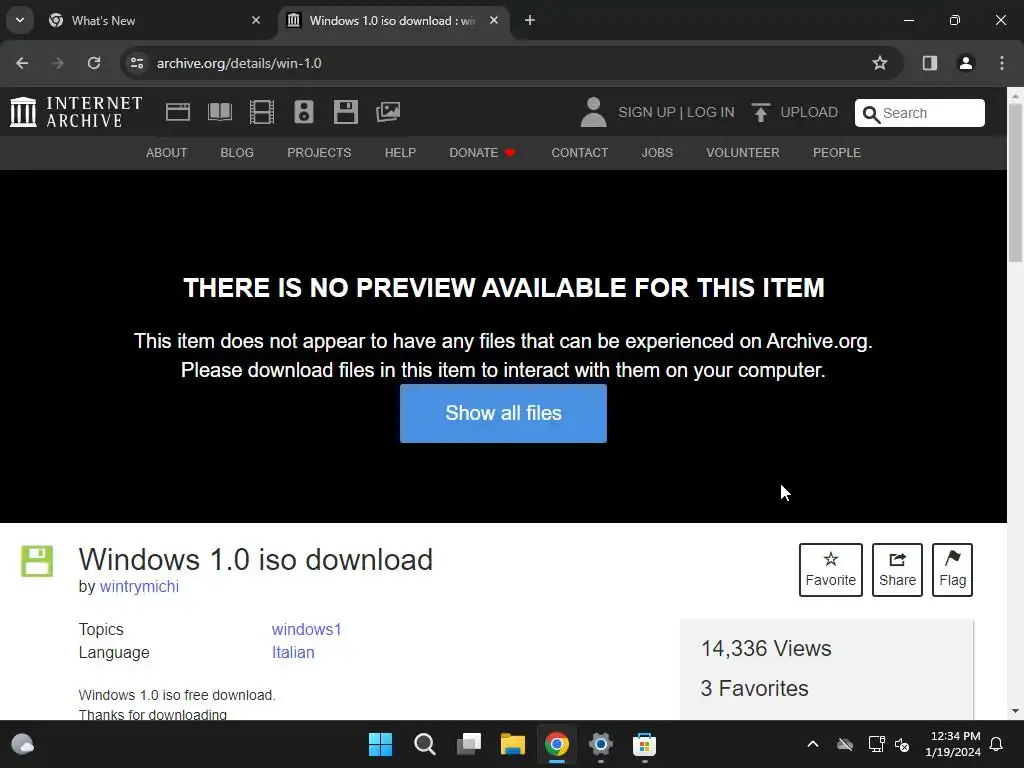Bookmark this page with the star icon

880,63
